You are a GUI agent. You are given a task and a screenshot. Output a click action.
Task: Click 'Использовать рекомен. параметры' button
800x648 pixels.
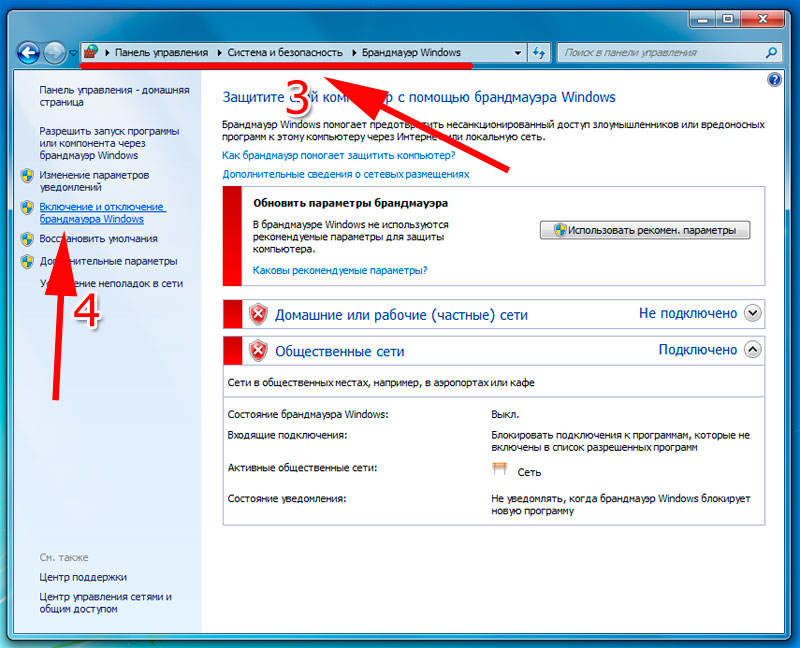[x=645, y=230]
